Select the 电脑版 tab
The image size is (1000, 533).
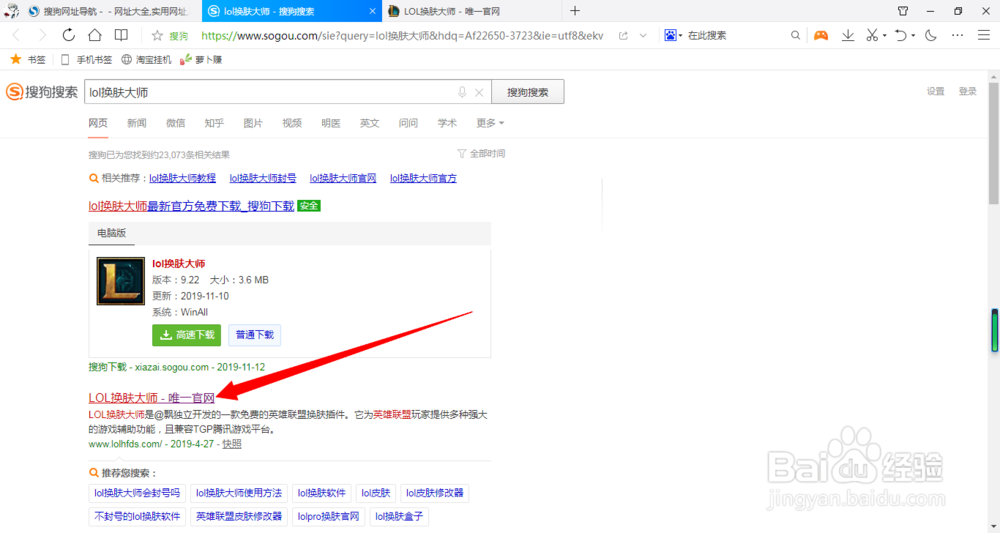tap(112, 233)
